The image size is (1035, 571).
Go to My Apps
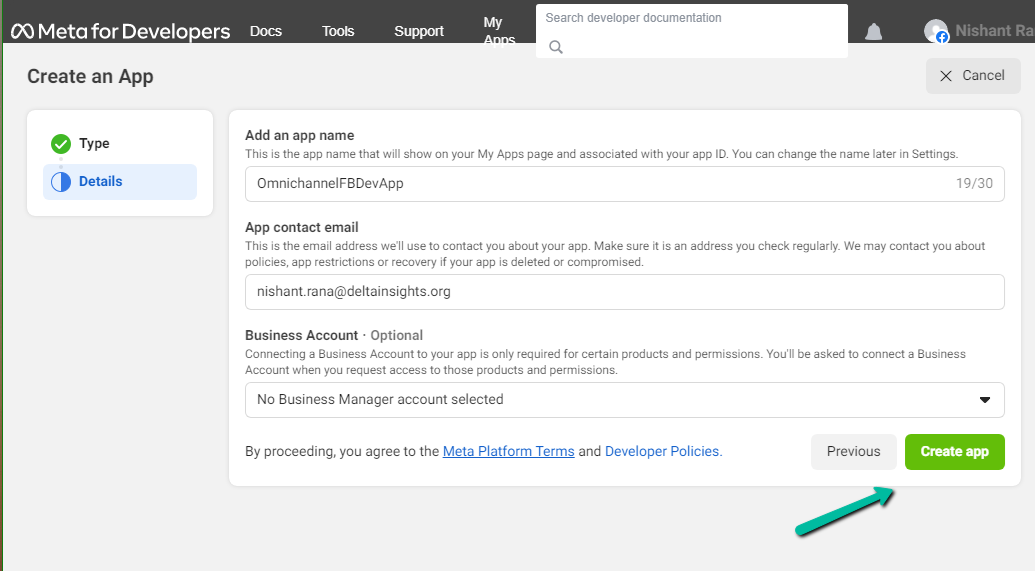pyautogui.click(x=497, y=30)
